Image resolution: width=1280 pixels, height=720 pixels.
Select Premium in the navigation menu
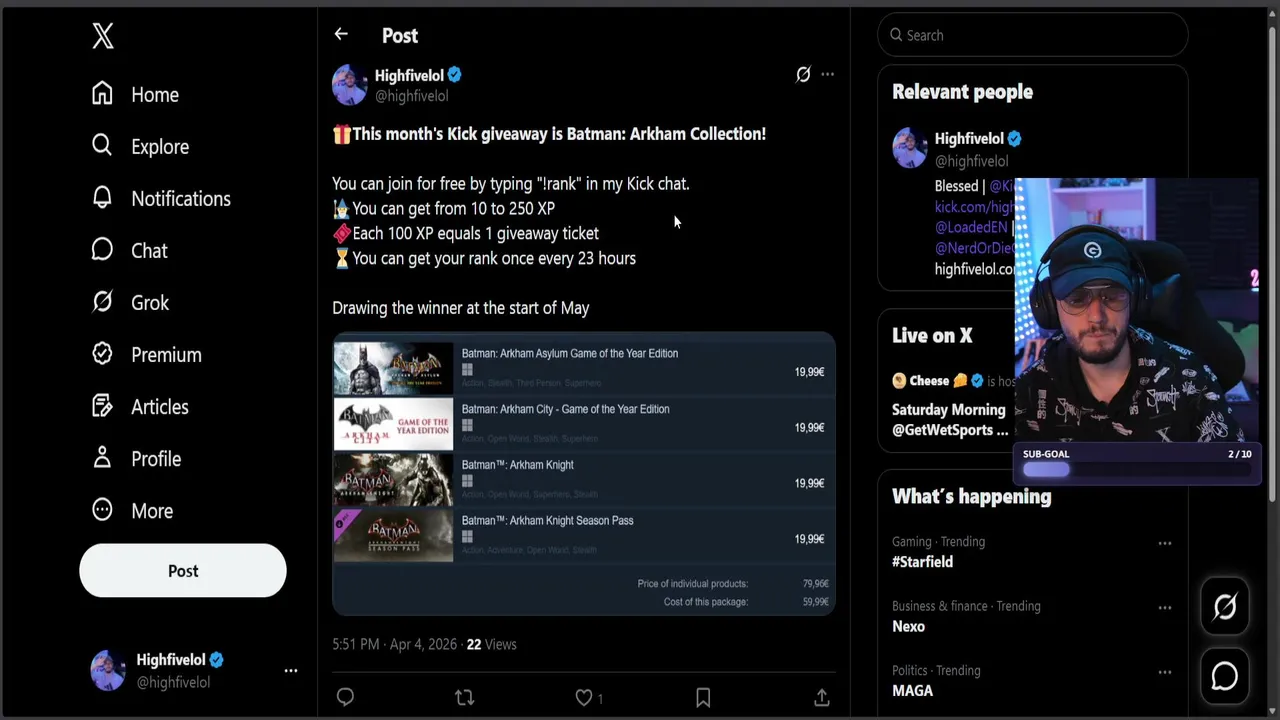(x=166, y=355)
